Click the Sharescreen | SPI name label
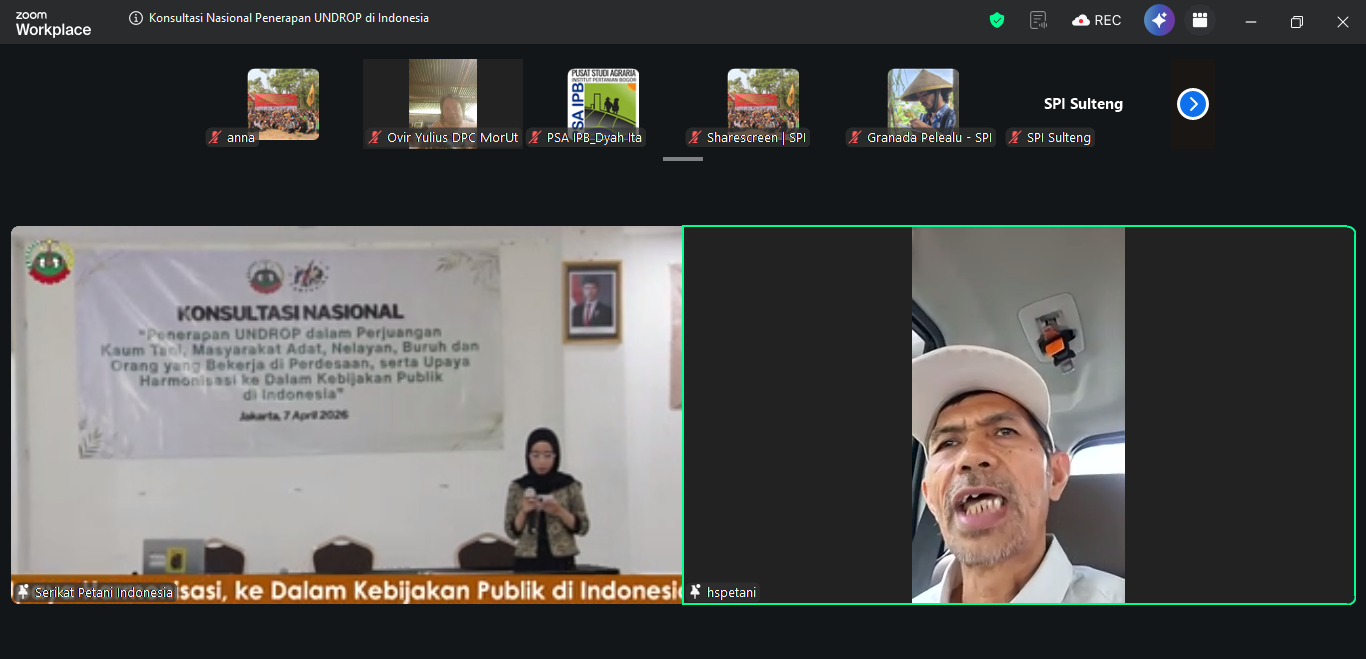The image size is (1366, 659). pyautogui.click(x=755, y=138)
